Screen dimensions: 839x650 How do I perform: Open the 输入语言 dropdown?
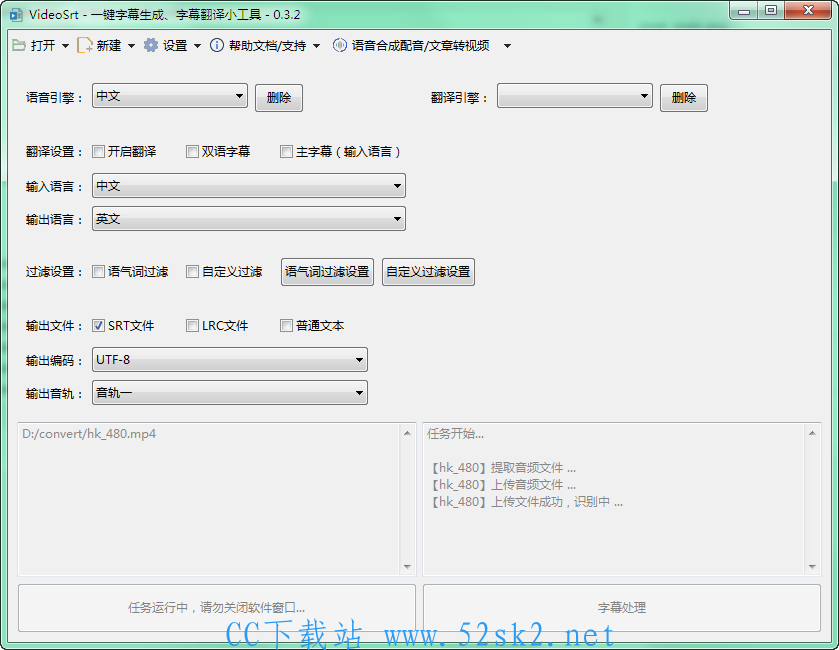[x=249, y=186]
